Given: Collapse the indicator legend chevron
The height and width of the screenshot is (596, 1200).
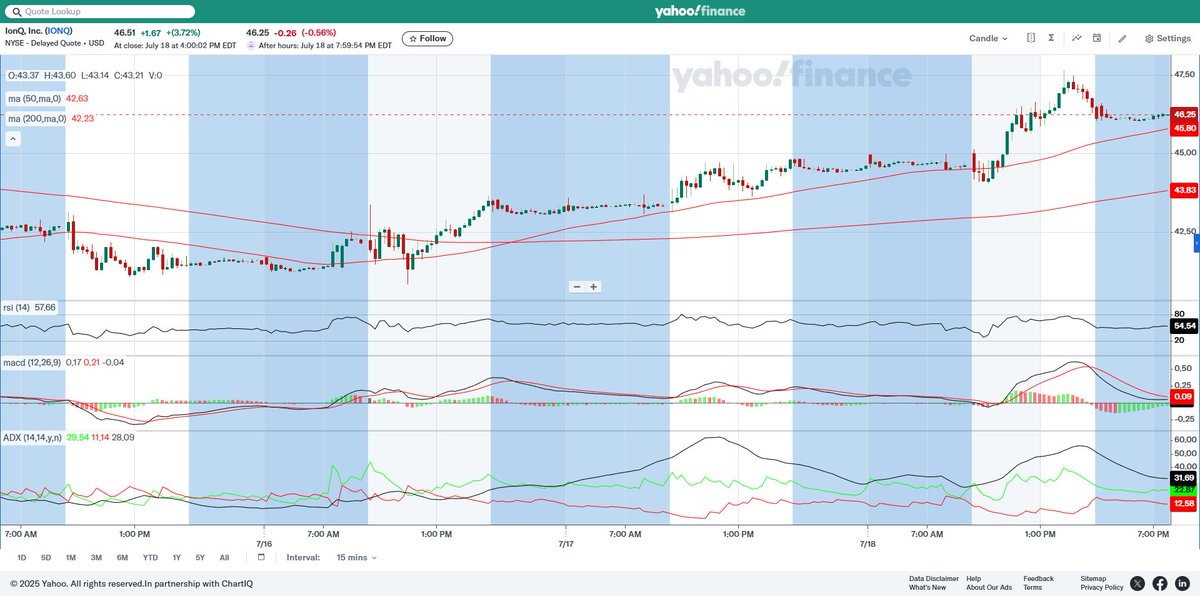Looking at the screenshot, I should 13,139.
